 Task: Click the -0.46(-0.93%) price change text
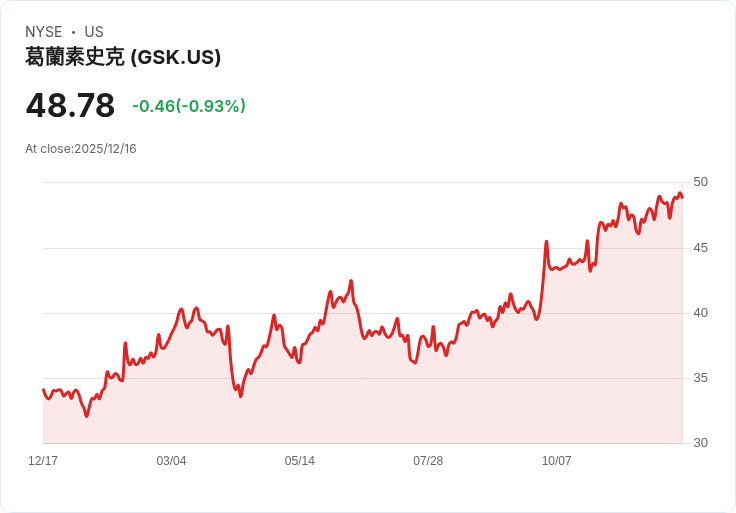click(x=189, y=106)
